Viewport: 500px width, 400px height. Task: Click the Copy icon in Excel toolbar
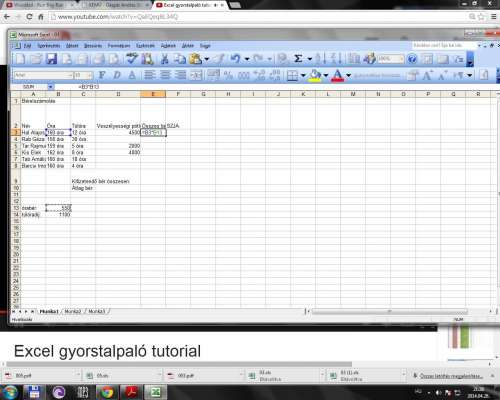click(180, 59)
